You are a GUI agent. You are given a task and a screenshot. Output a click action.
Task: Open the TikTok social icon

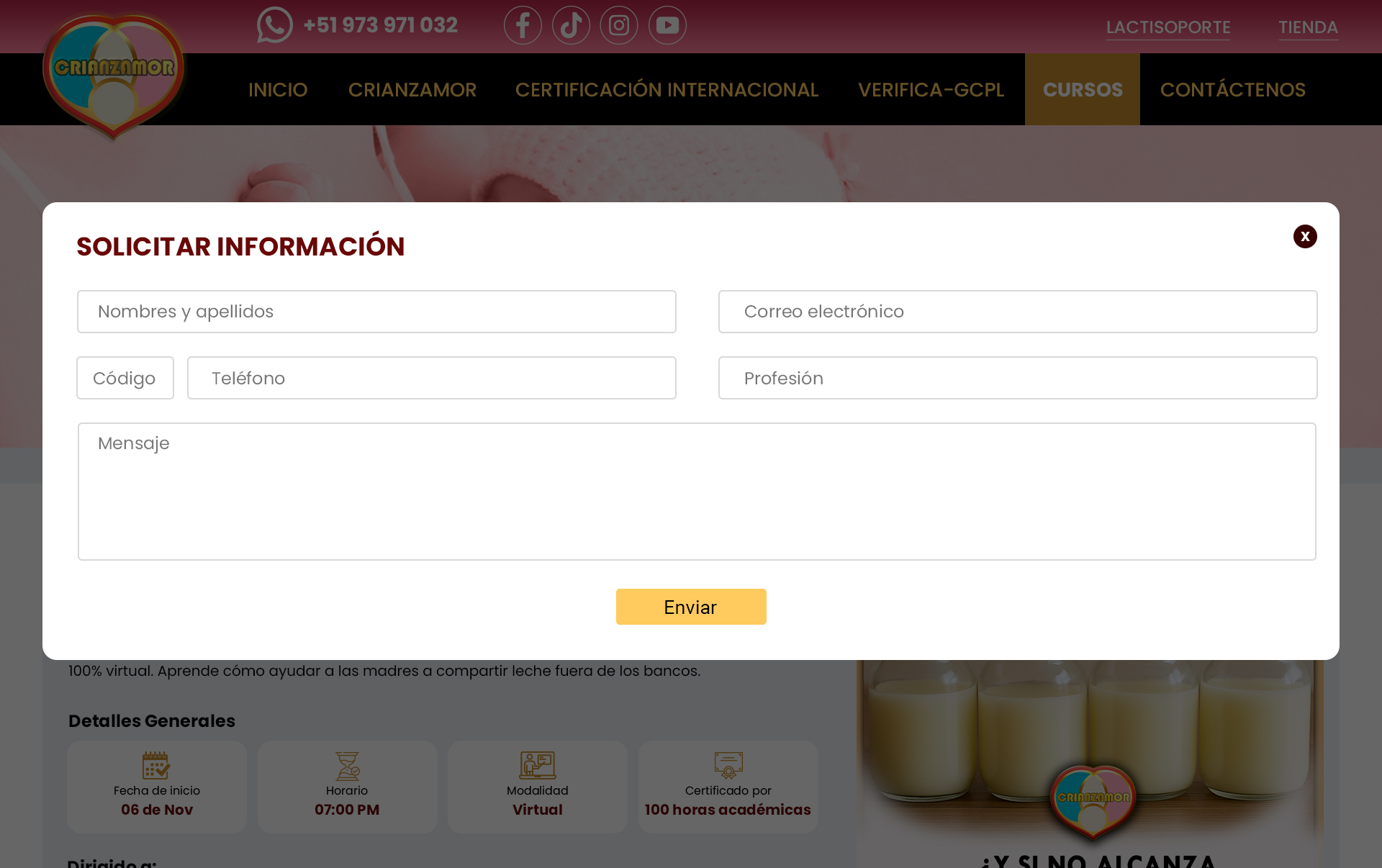coord(571,25)
